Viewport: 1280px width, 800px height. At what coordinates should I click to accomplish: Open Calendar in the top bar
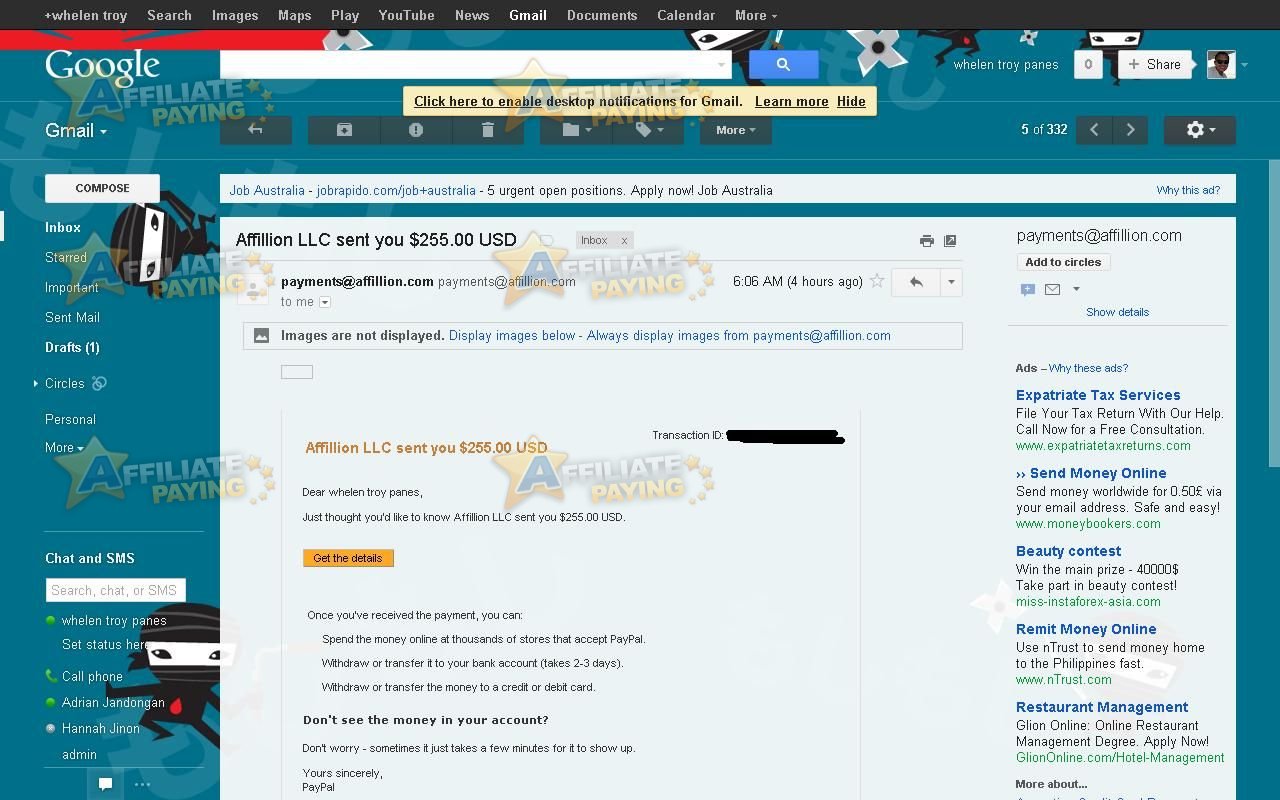[686, 15]
